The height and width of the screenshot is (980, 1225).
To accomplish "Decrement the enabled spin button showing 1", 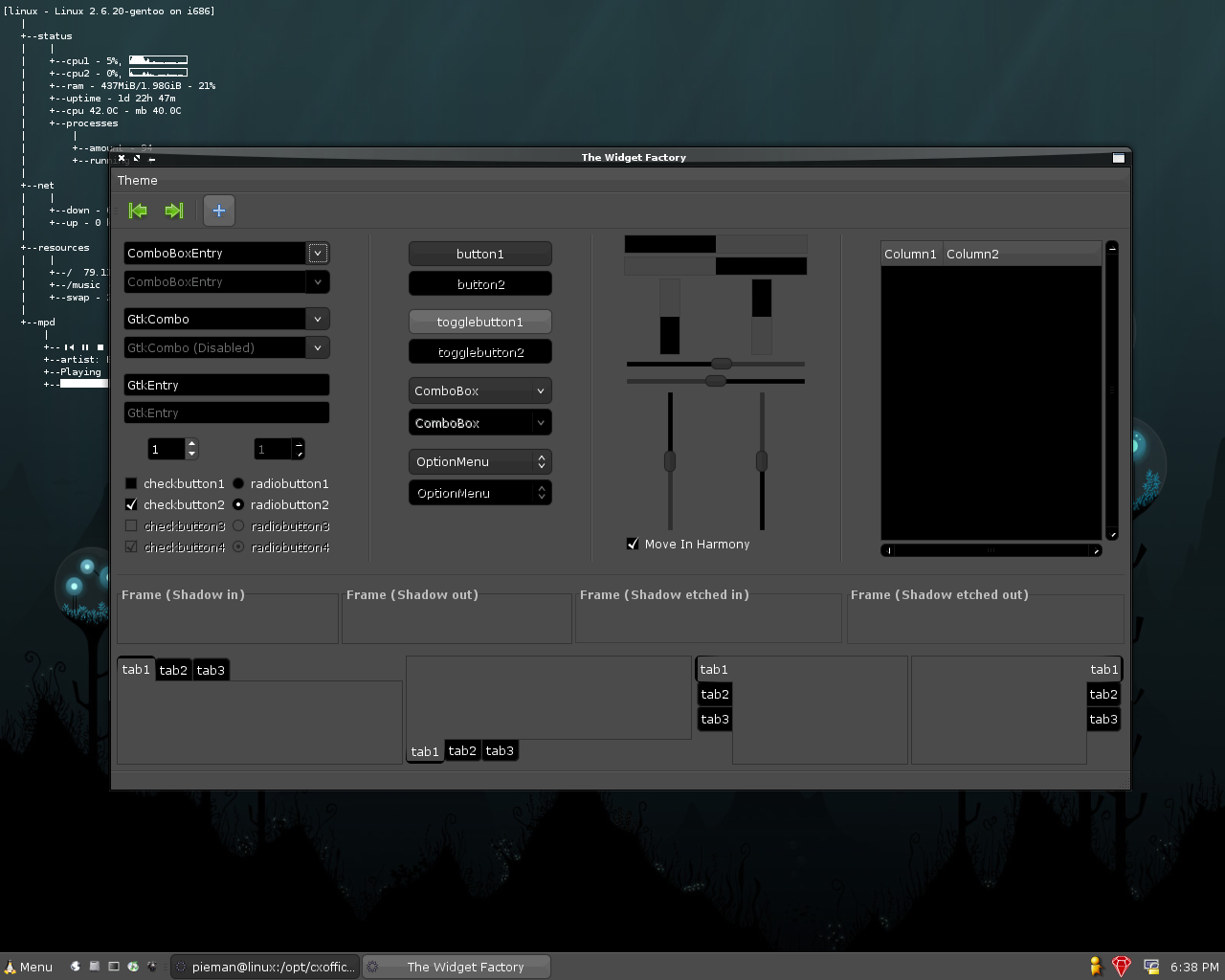I will pyautogui.click(x=191, y=454).
